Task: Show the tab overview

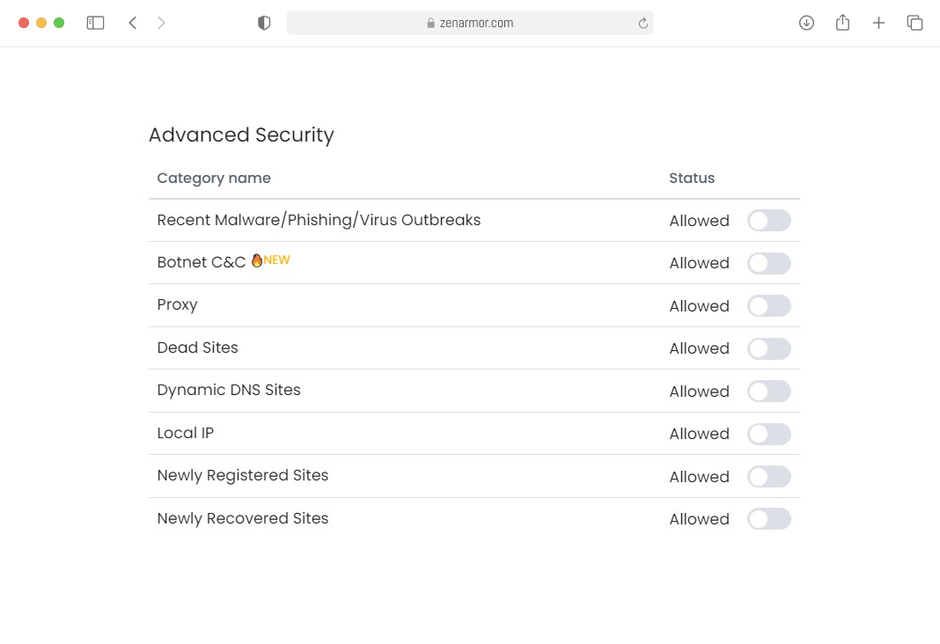Action: point(914,22)
